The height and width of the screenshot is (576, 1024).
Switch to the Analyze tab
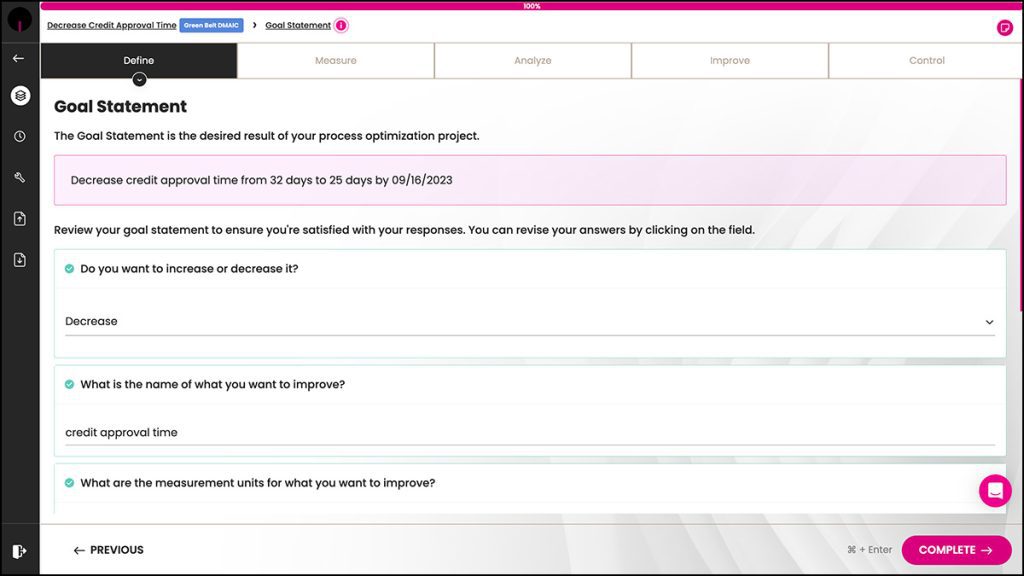[532, 61]
